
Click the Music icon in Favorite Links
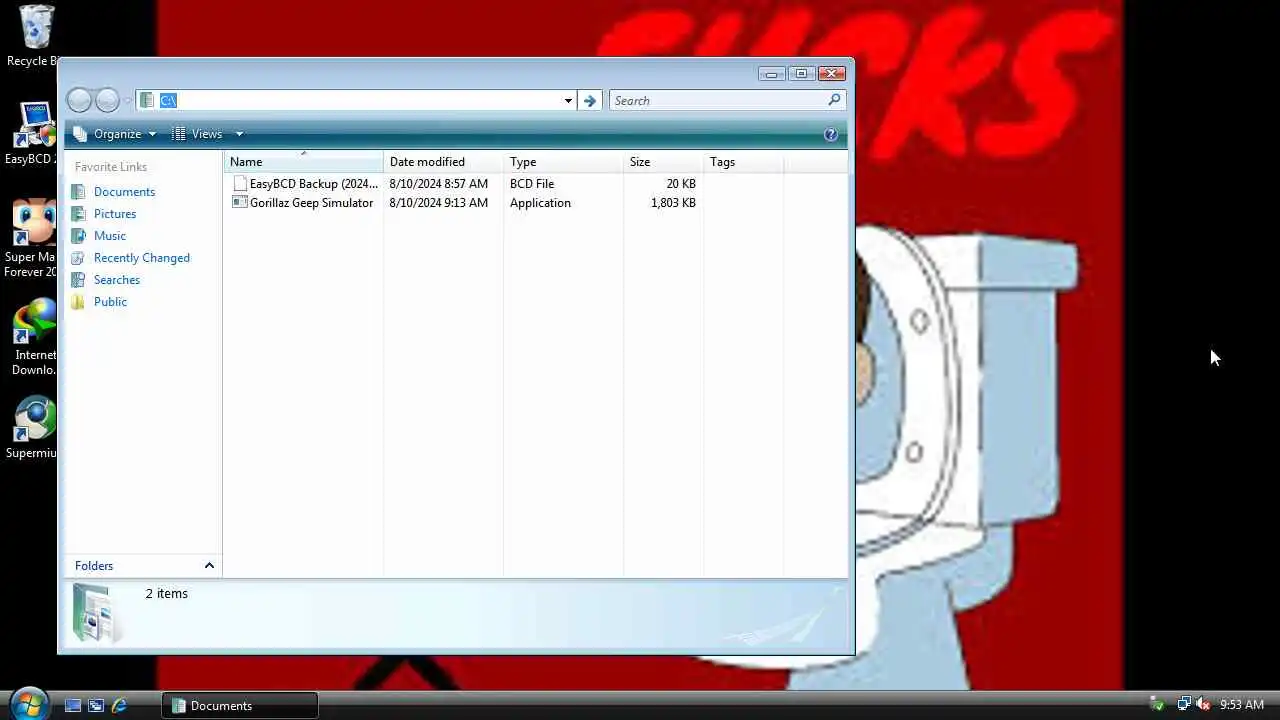pos(79,235)
